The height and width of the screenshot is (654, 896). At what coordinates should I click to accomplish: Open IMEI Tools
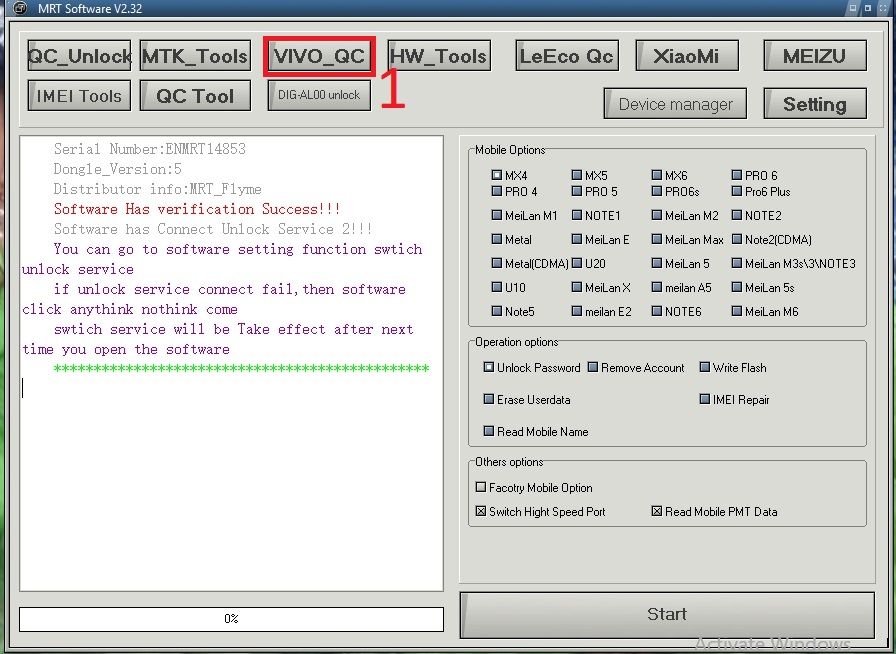(79, 95)
